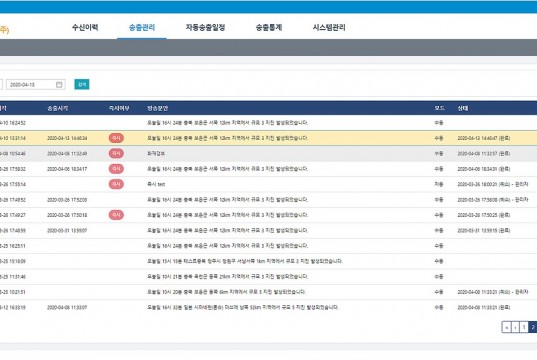Go to previous page with ‹ button
The width and height of the screenshot is (537, 360).
(x=515, y=327)
